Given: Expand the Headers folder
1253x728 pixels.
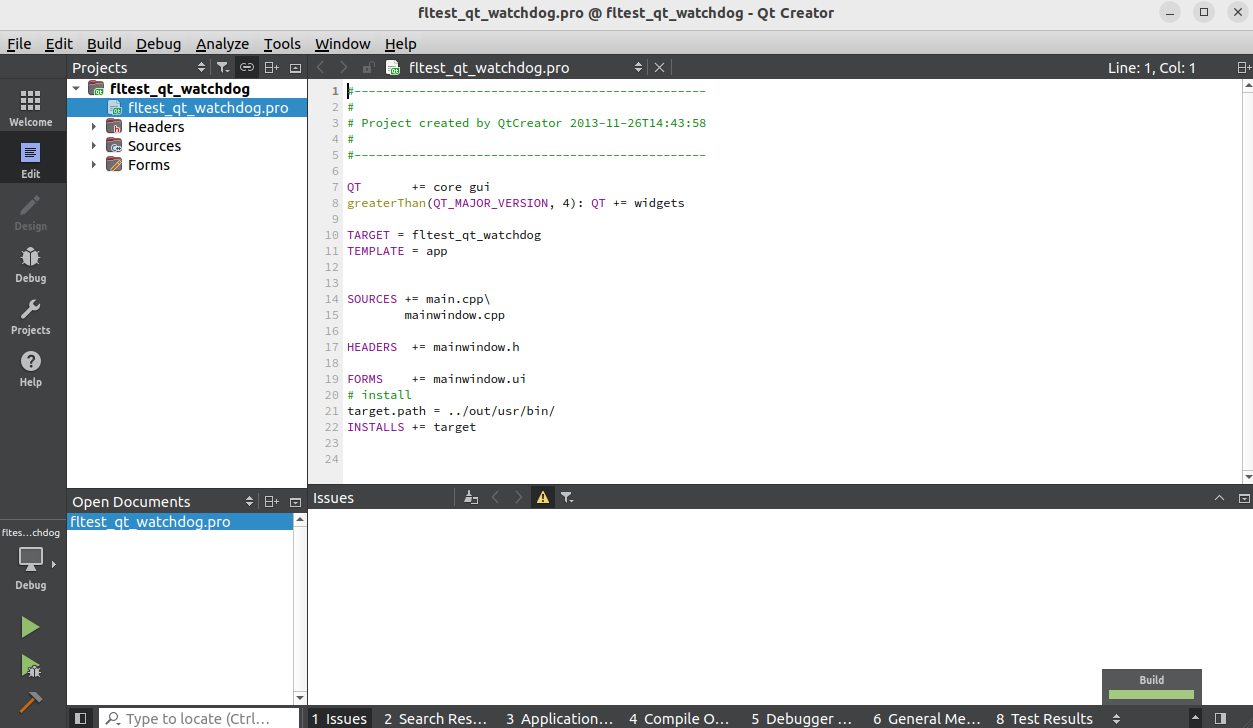Looking at the screenshot, I should (94, 126).
